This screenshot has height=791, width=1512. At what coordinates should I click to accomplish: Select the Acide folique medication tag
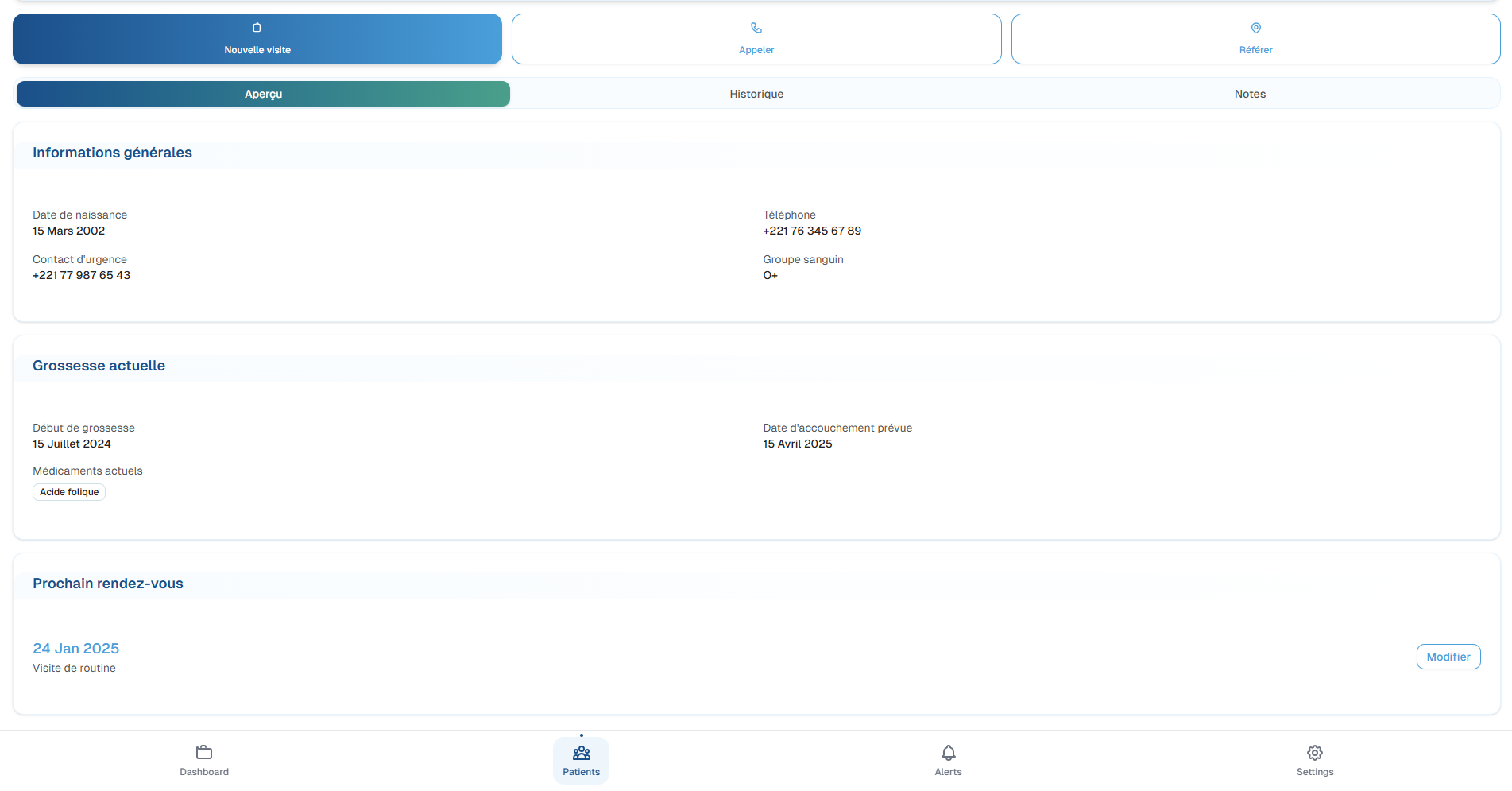tap(69, 492)
